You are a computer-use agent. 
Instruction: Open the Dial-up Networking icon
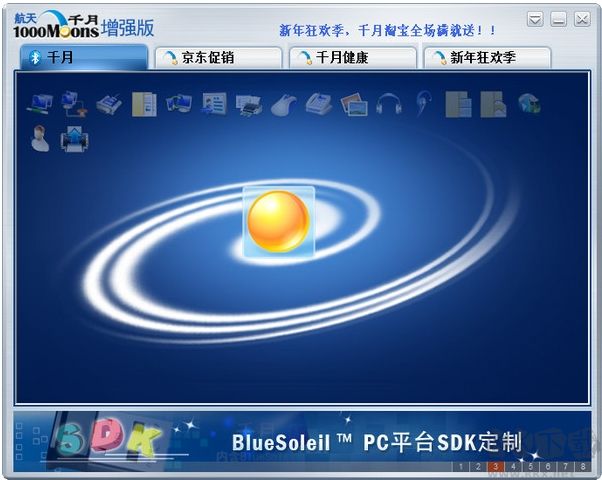point(74,104)
